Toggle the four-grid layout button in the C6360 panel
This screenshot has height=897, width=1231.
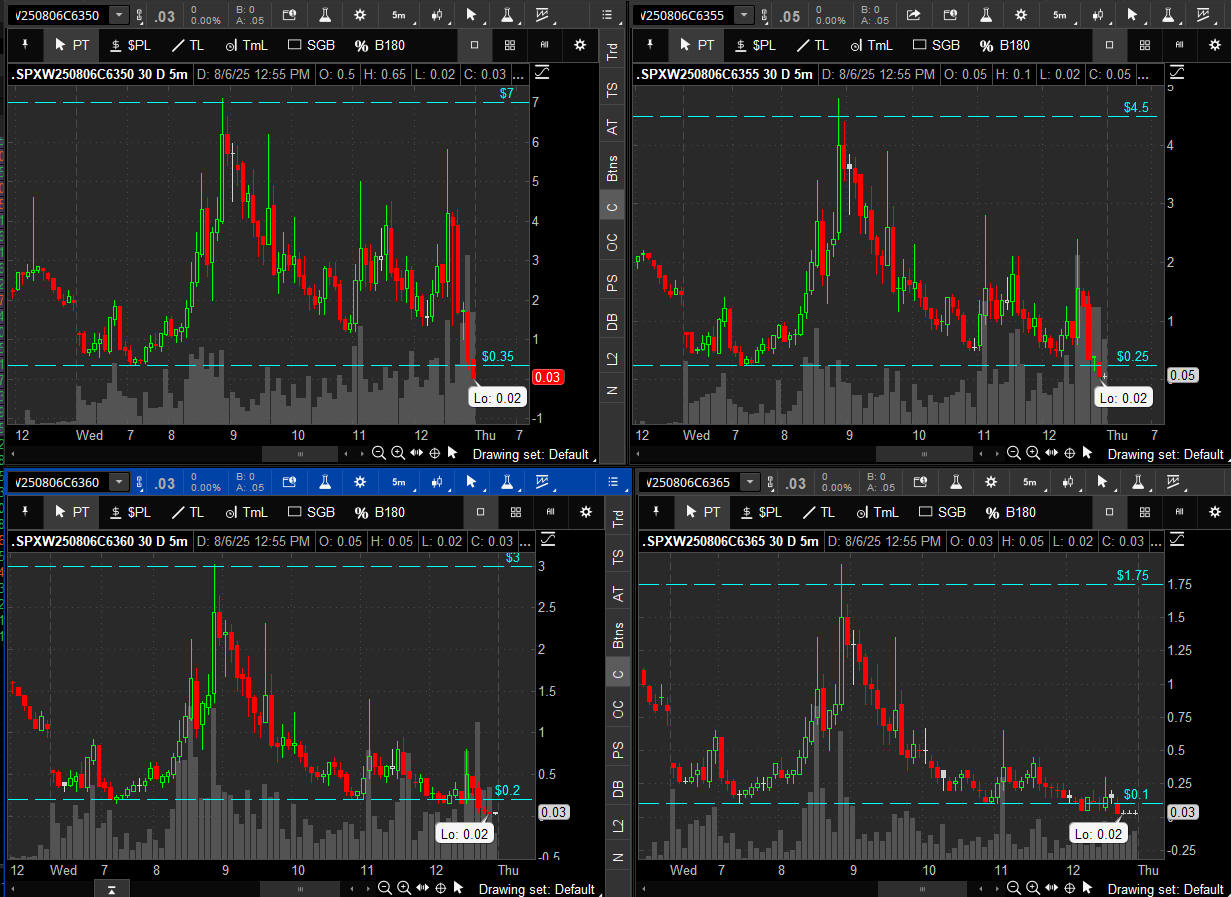click(x=515, y=512)
